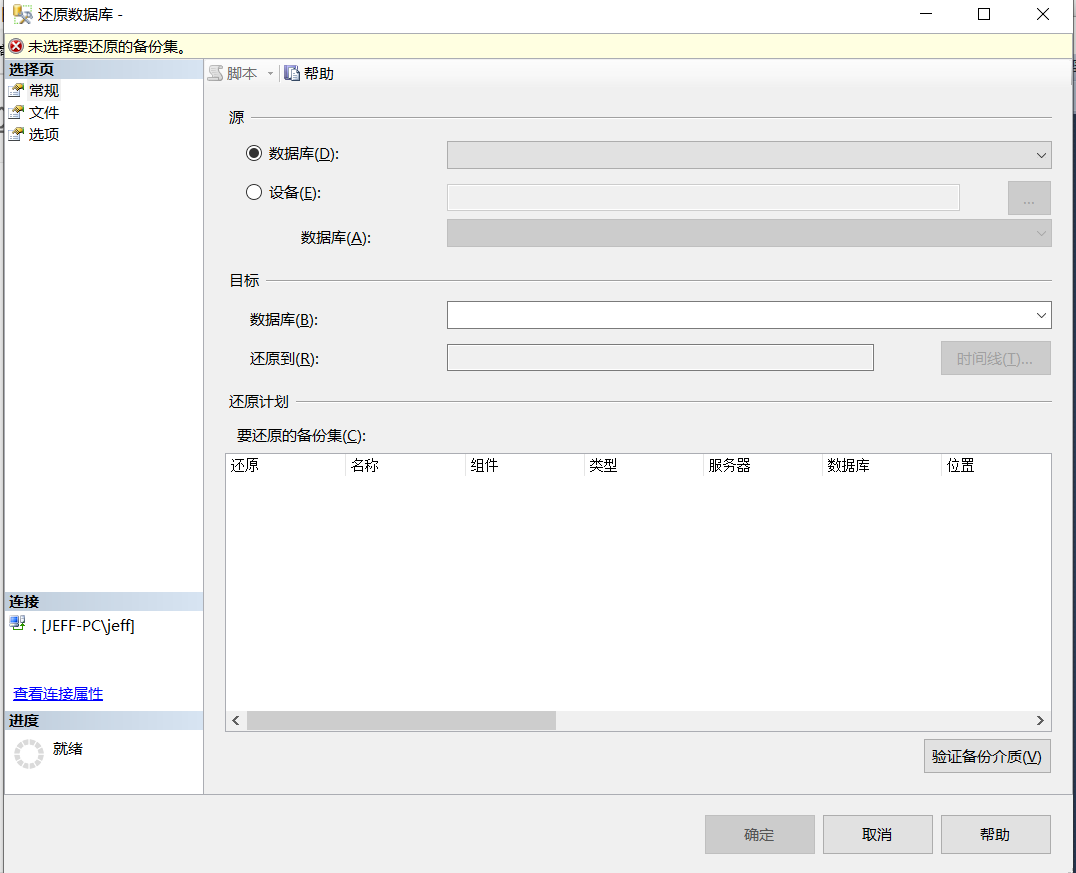Select the 文件 page icon
The width and height of the screenshot is (1076, 873).
pos(16,113)
